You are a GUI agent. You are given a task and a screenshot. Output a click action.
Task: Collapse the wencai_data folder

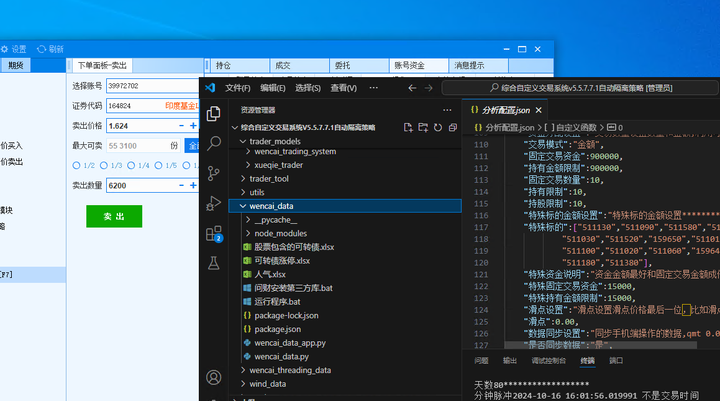[x=243, y=206]
